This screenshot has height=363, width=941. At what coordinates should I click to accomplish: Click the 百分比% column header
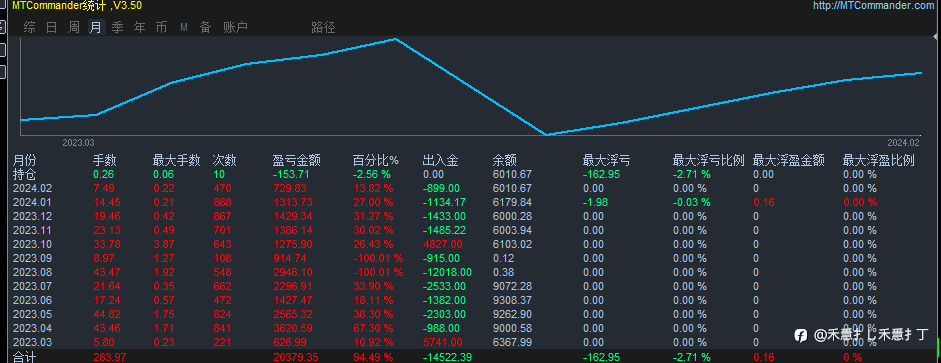(x=376, y=160)
